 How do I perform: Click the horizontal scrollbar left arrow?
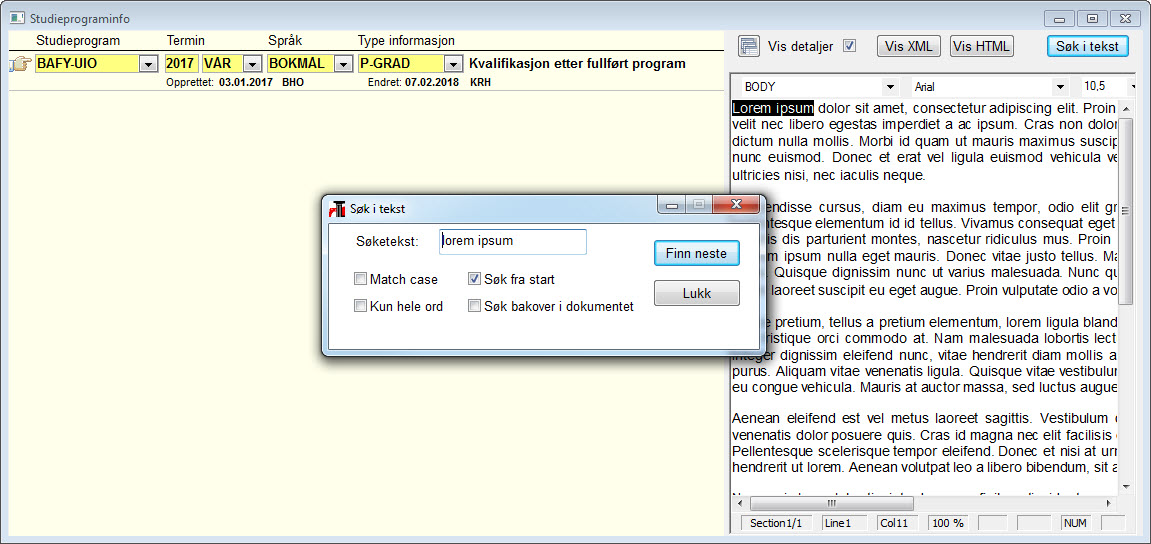[x=739, y=504]
